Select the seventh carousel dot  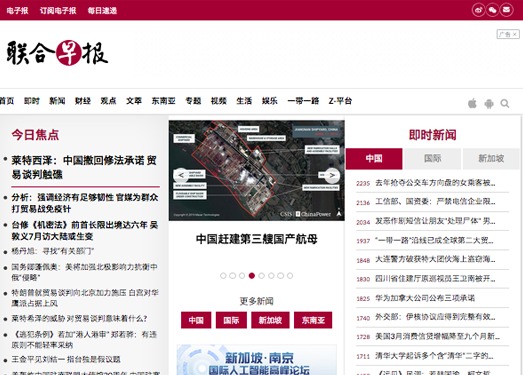click(281, 276)
